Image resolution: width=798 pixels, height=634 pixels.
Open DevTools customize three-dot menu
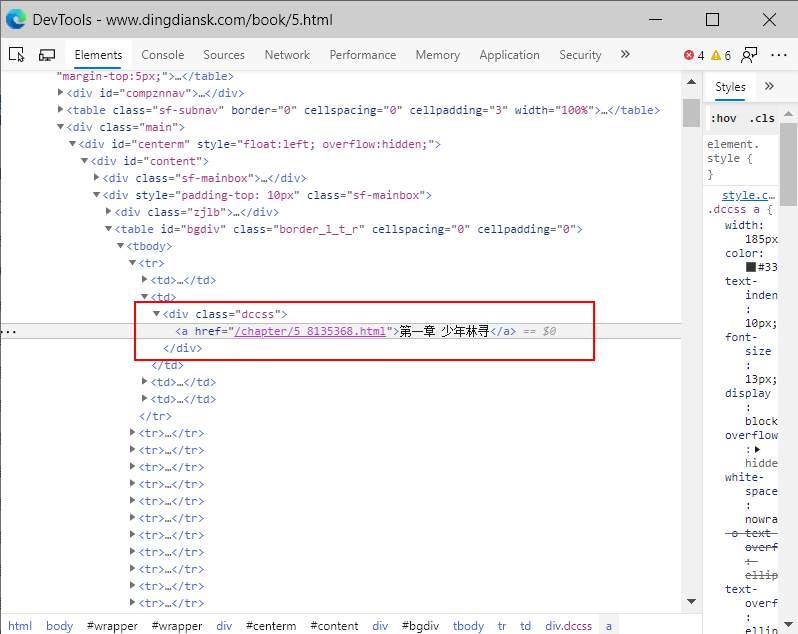pyautogui.click(x=779, y=55)
